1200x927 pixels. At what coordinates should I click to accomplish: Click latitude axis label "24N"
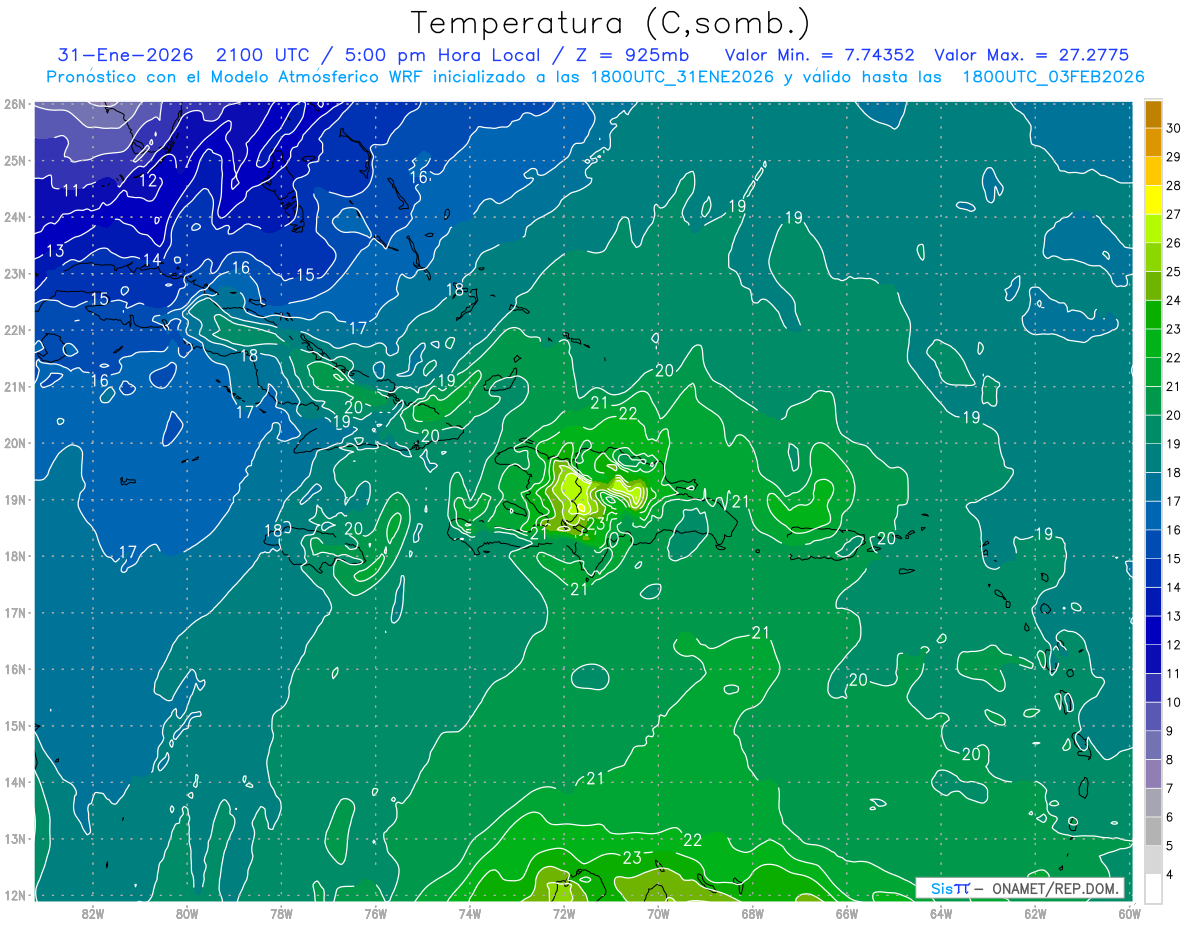click(15, 217)
